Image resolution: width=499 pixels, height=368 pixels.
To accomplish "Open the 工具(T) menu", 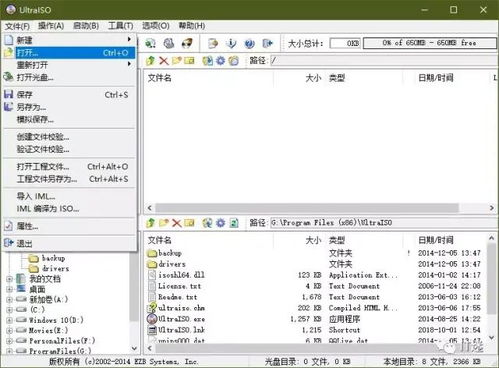I will tap(121, 26).
